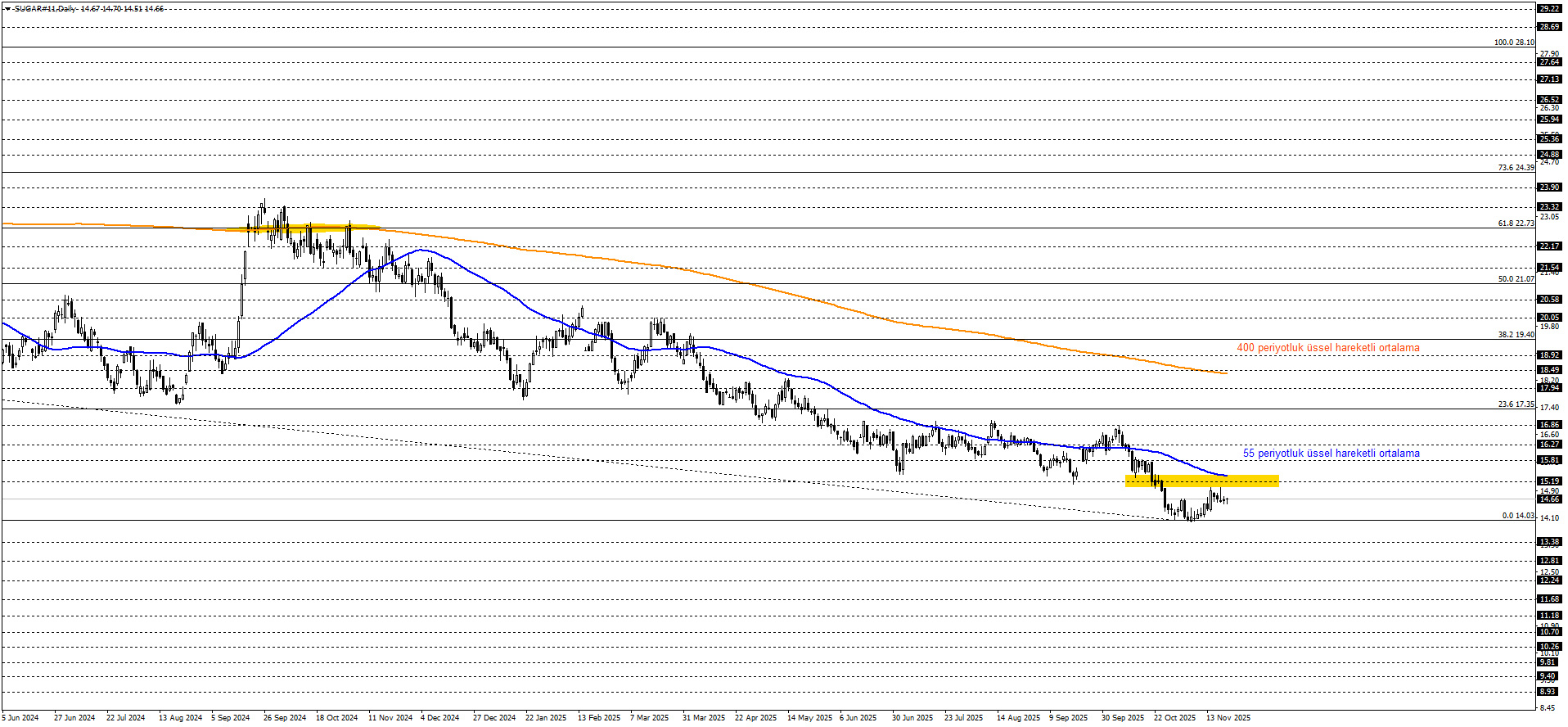The width and height of the screenshot is (1568, 727).
Task: Select the 23.6 17.35 Fibonacci level label
Action: point(1516,404)
